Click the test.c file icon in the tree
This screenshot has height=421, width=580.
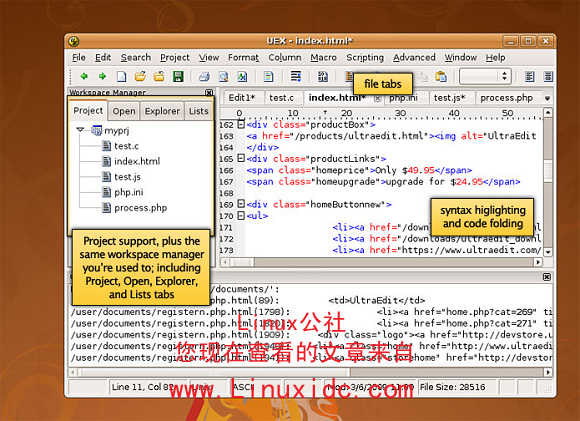(x=107, y=146)
